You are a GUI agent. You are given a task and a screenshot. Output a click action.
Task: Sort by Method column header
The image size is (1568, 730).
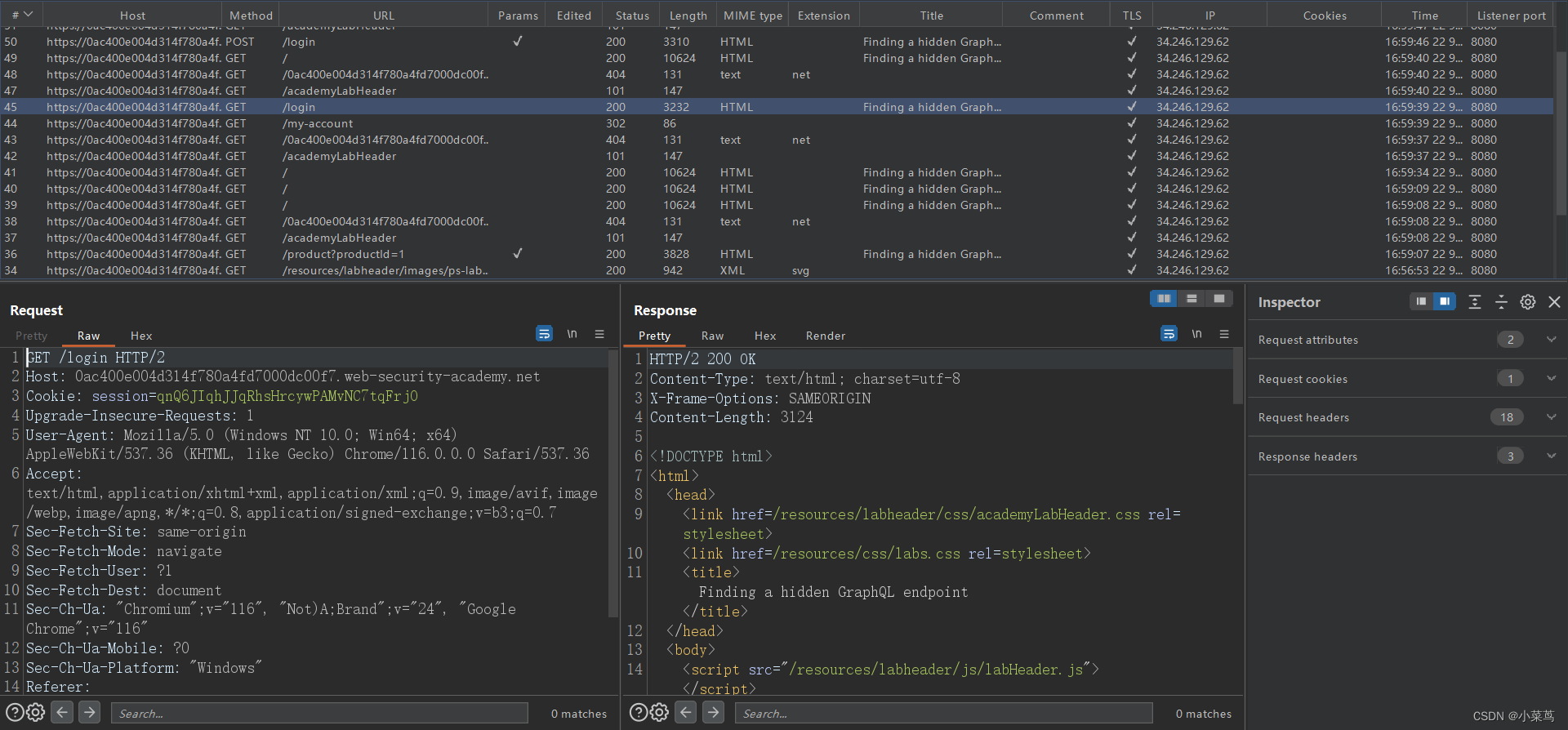251,15
